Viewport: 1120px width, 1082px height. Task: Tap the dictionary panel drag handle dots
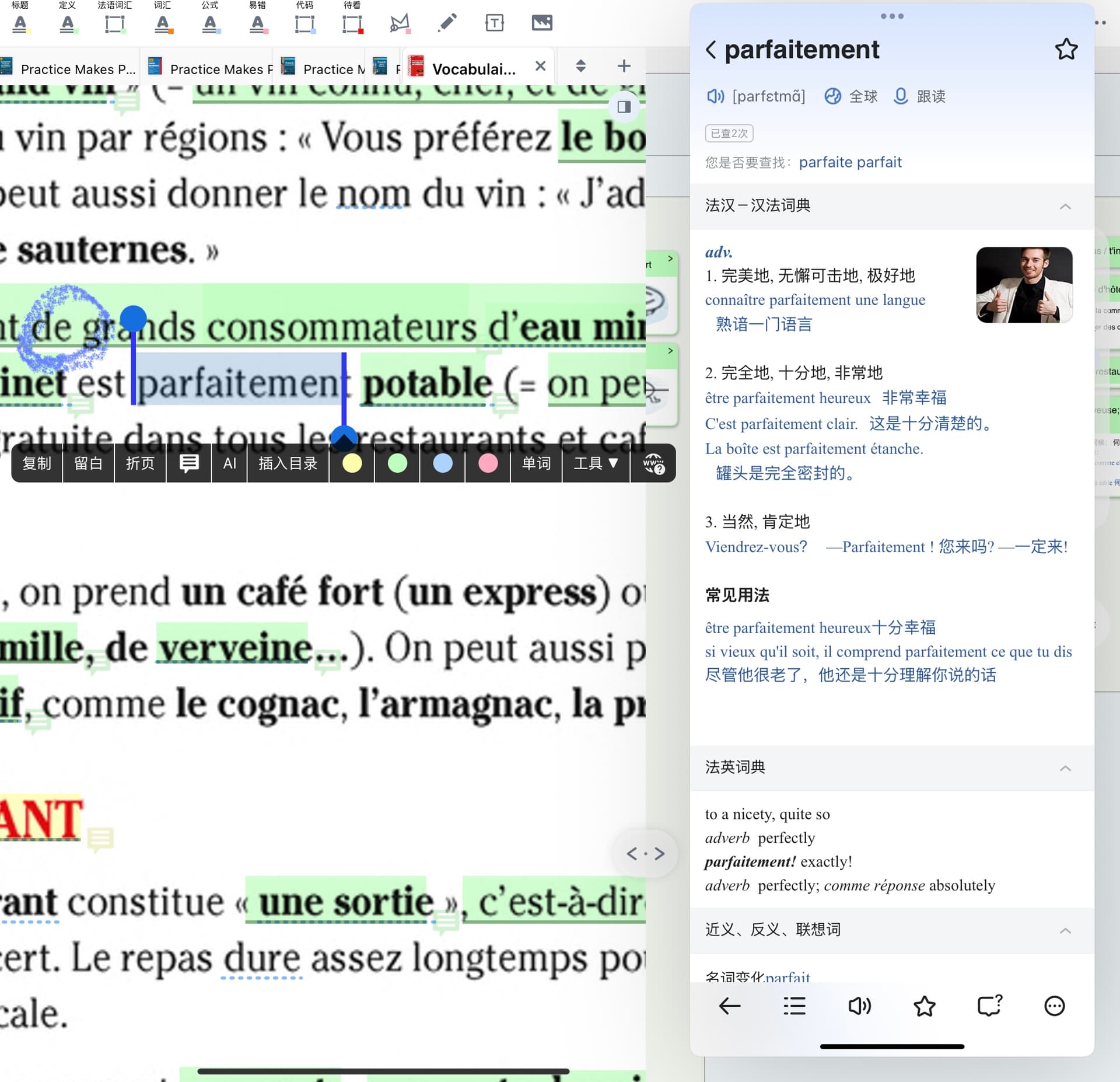tap(892, 16)
